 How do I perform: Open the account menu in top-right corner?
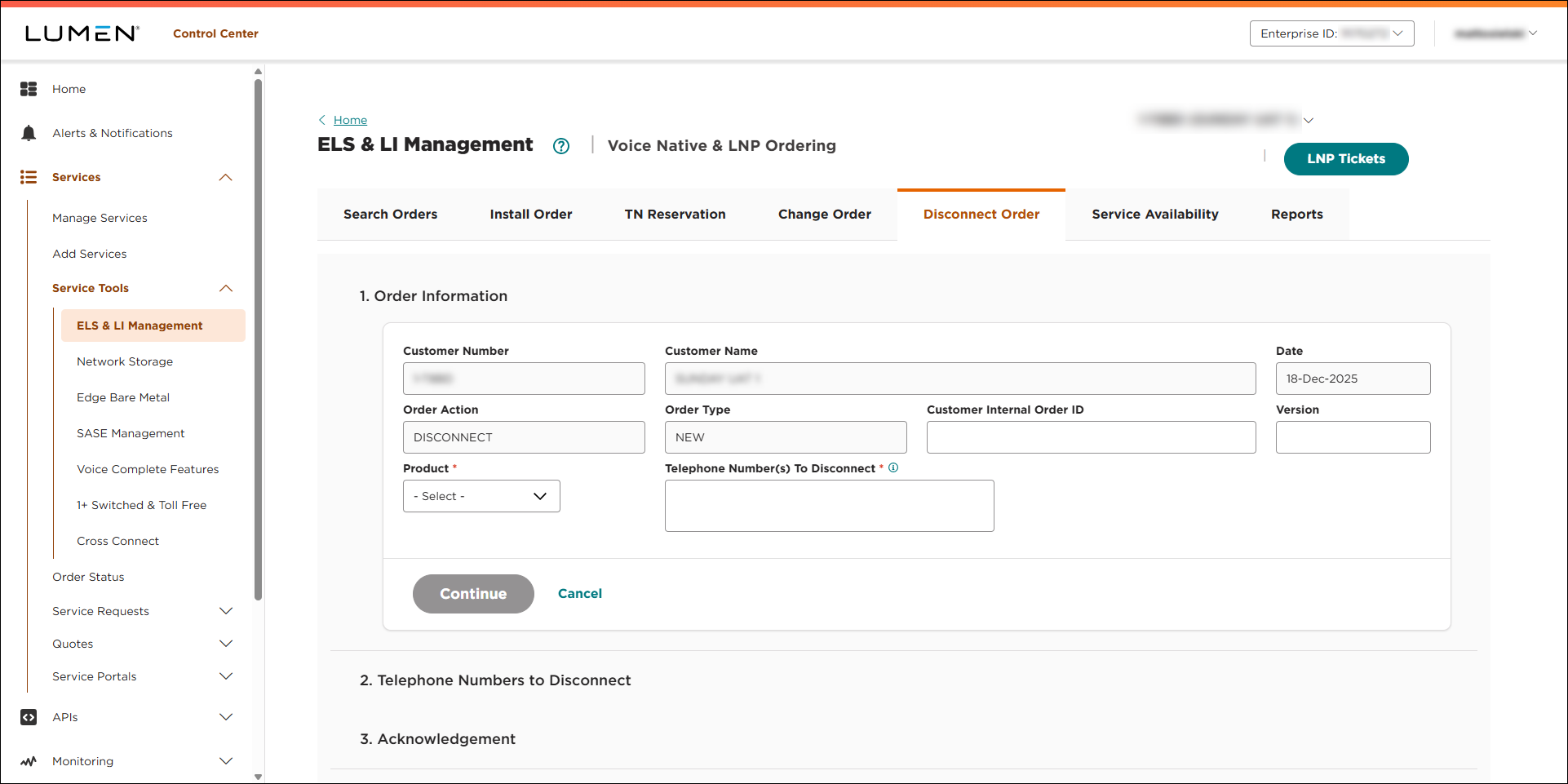(1495, 33)
